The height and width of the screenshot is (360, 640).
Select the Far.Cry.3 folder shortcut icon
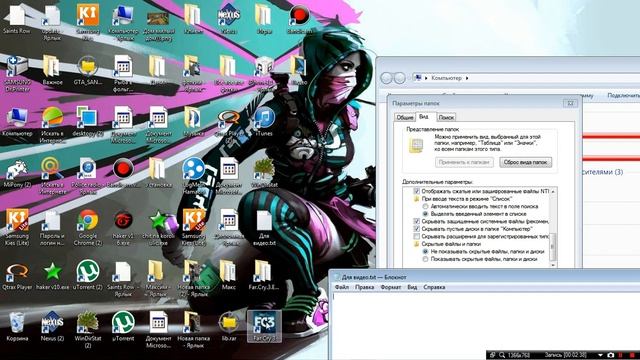tap(263, 272)
